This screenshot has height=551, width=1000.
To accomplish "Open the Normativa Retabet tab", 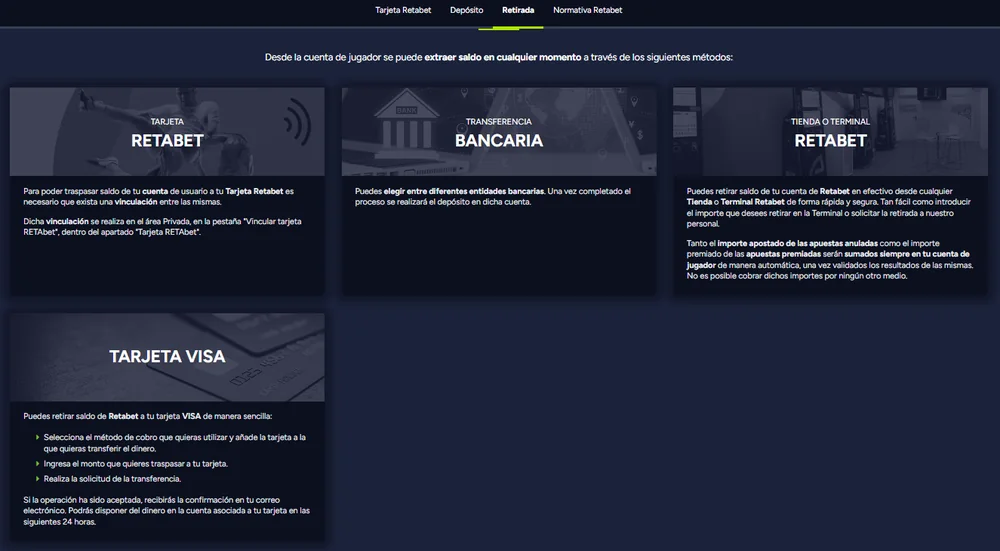I will (587, 10).
